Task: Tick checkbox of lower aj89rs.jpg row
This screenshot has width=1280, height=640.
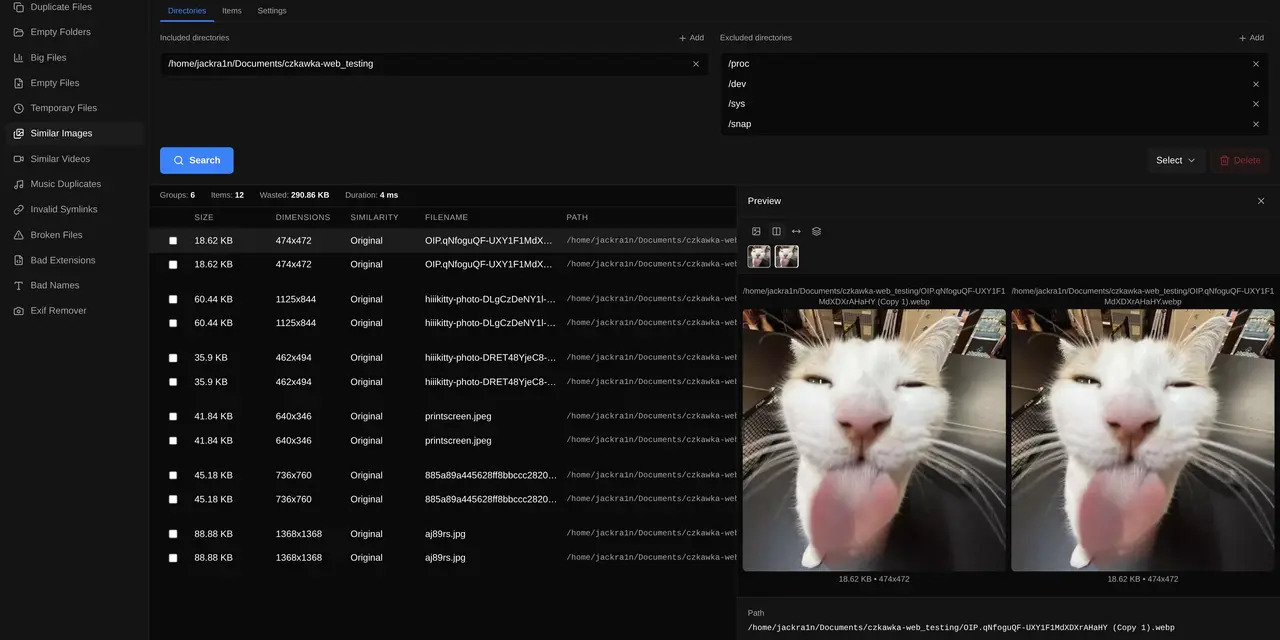Action: (173, 558)
